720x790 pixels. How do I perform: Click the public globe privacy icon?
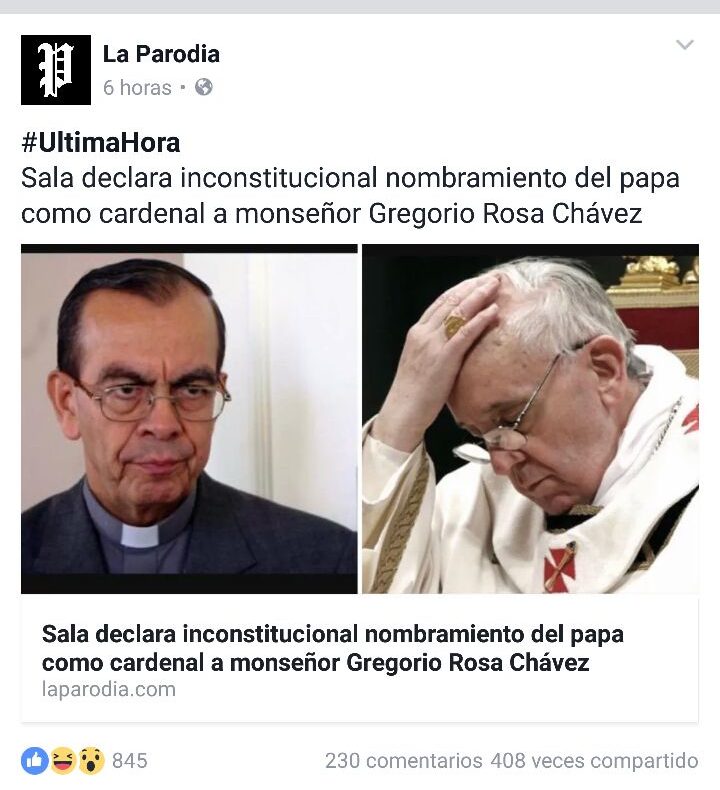tap(204, 87)
